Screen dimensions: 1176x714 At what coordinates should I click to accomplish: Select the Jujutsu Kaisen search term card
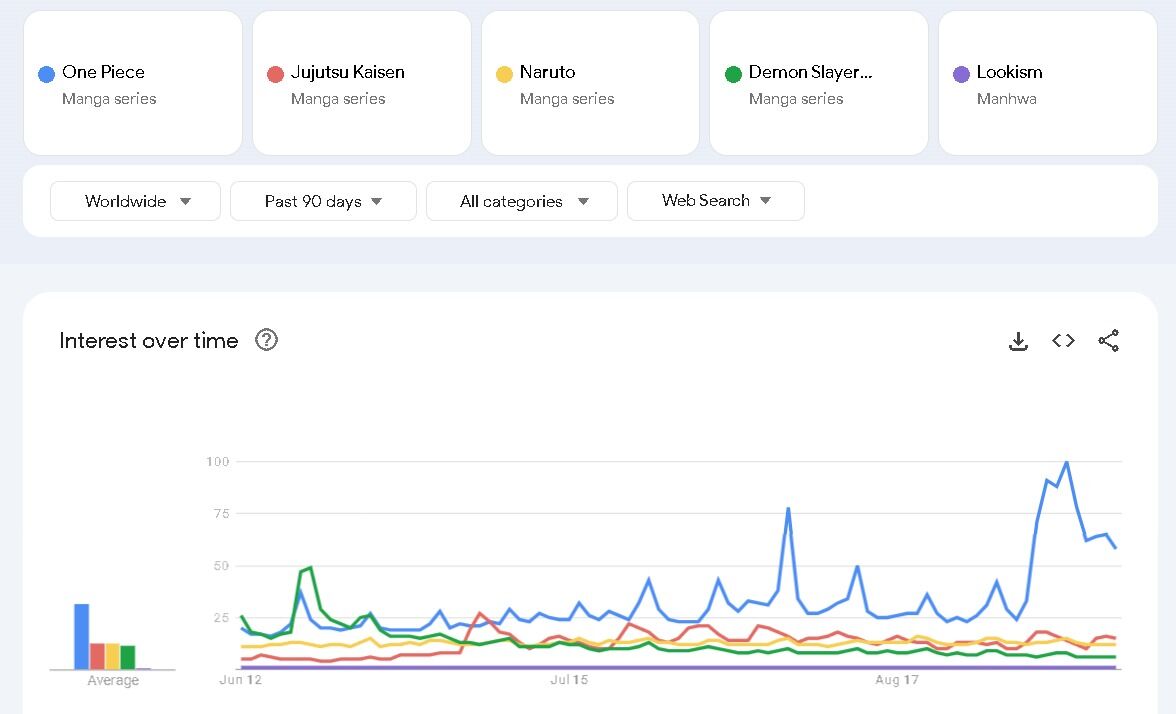362,83
